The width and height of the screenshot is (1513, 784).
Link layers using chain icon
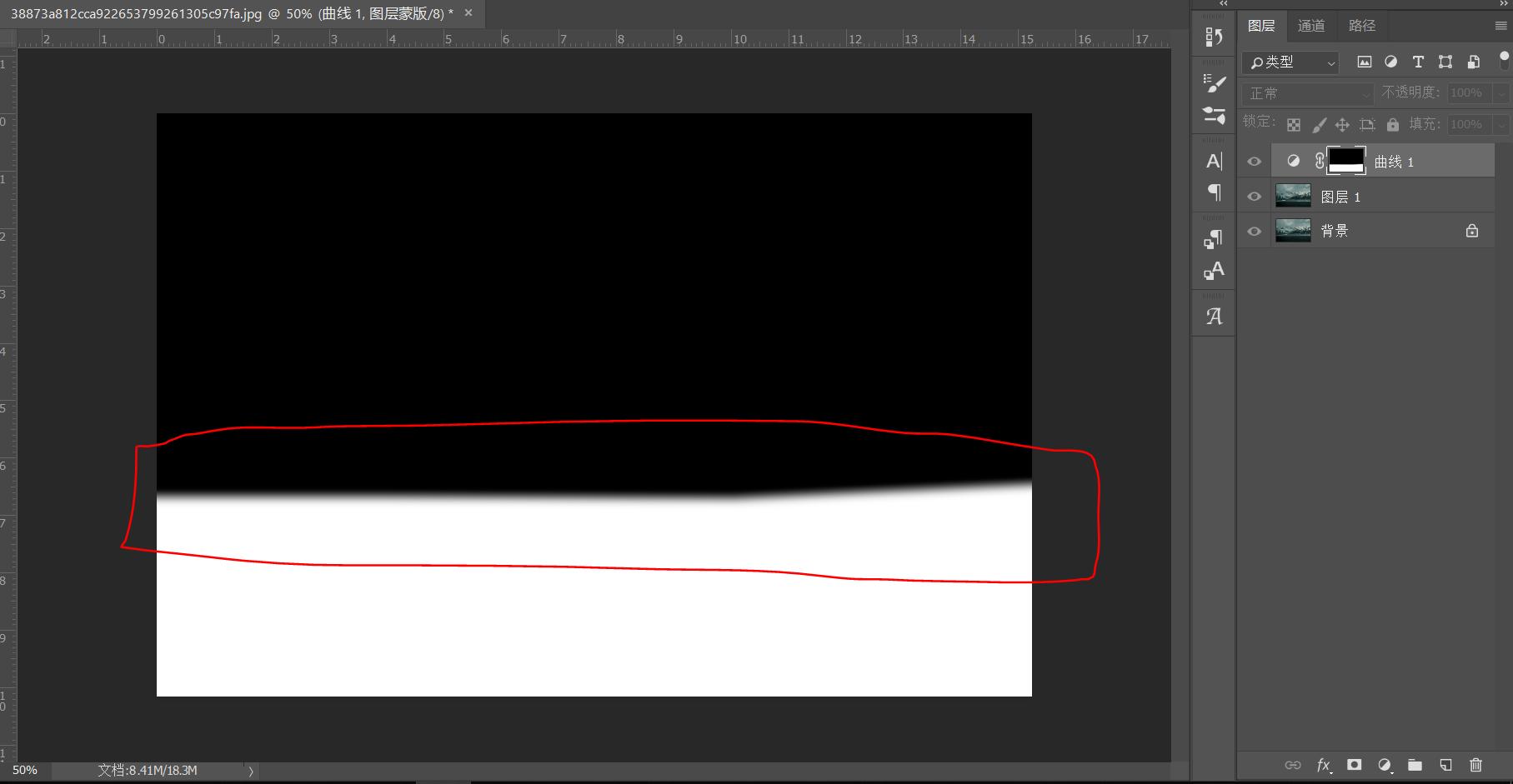[1295, 765]
